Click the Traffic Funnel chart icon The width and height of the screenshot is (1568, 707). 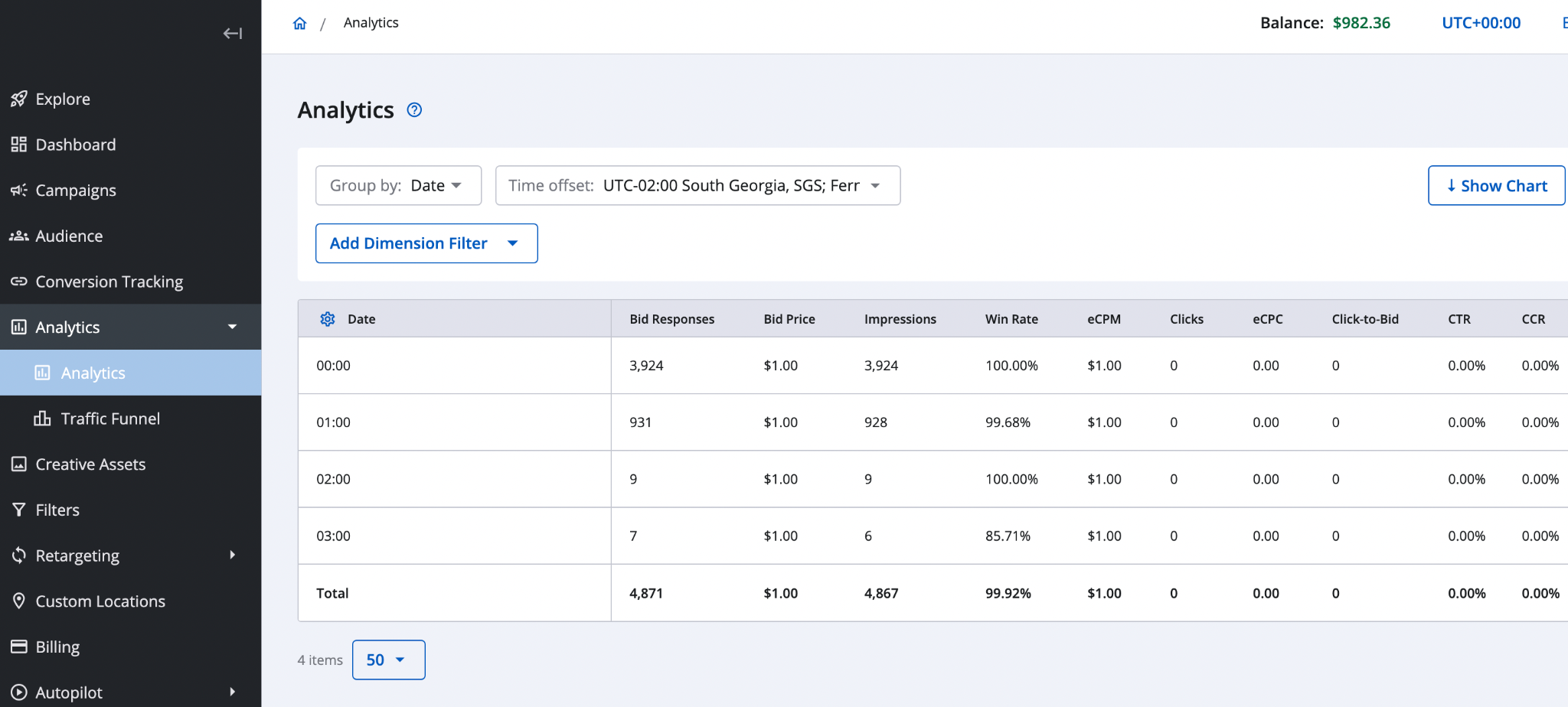[x=42, y=419]
